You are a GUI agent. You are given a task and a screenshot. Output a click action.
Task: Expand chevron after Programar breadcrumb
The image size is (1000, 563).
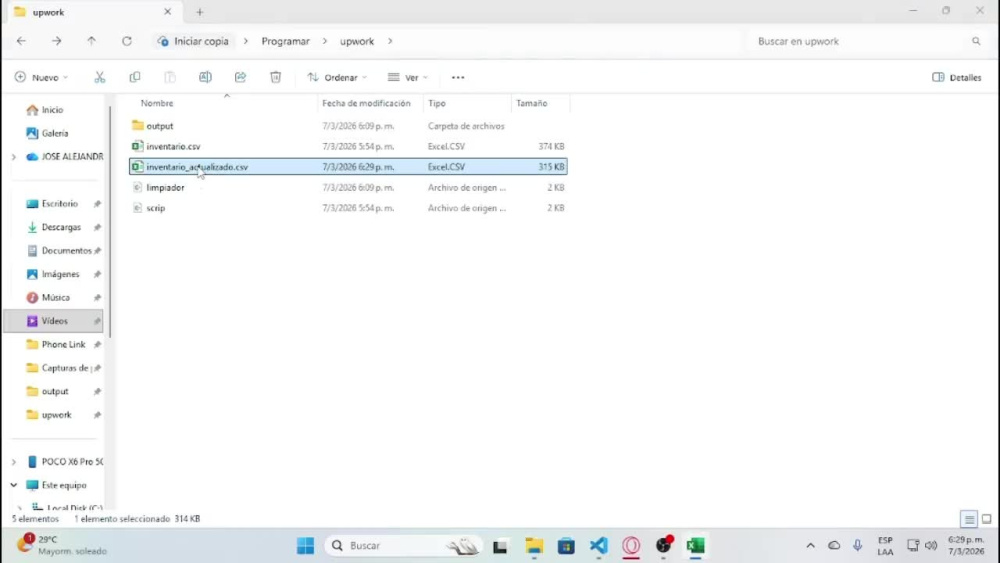pos(325,41)
